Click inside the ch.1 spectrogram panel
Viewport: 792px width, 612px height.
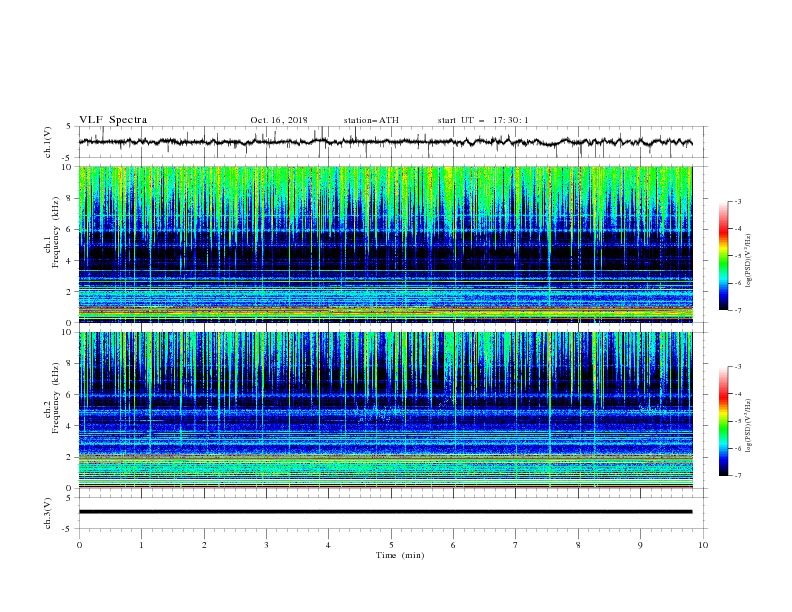(385, 244)
